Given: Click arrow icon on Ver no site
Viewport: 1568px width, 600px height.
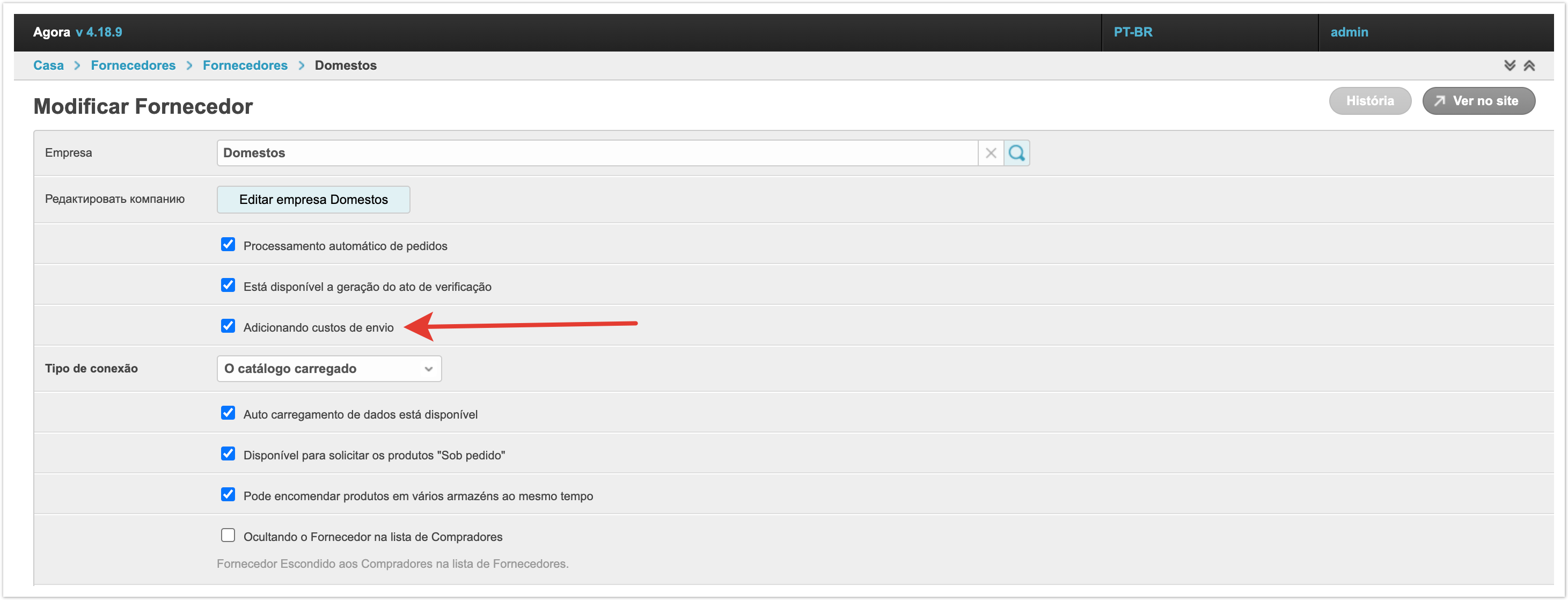Looking at the screenshot, I should point(1440,101).
